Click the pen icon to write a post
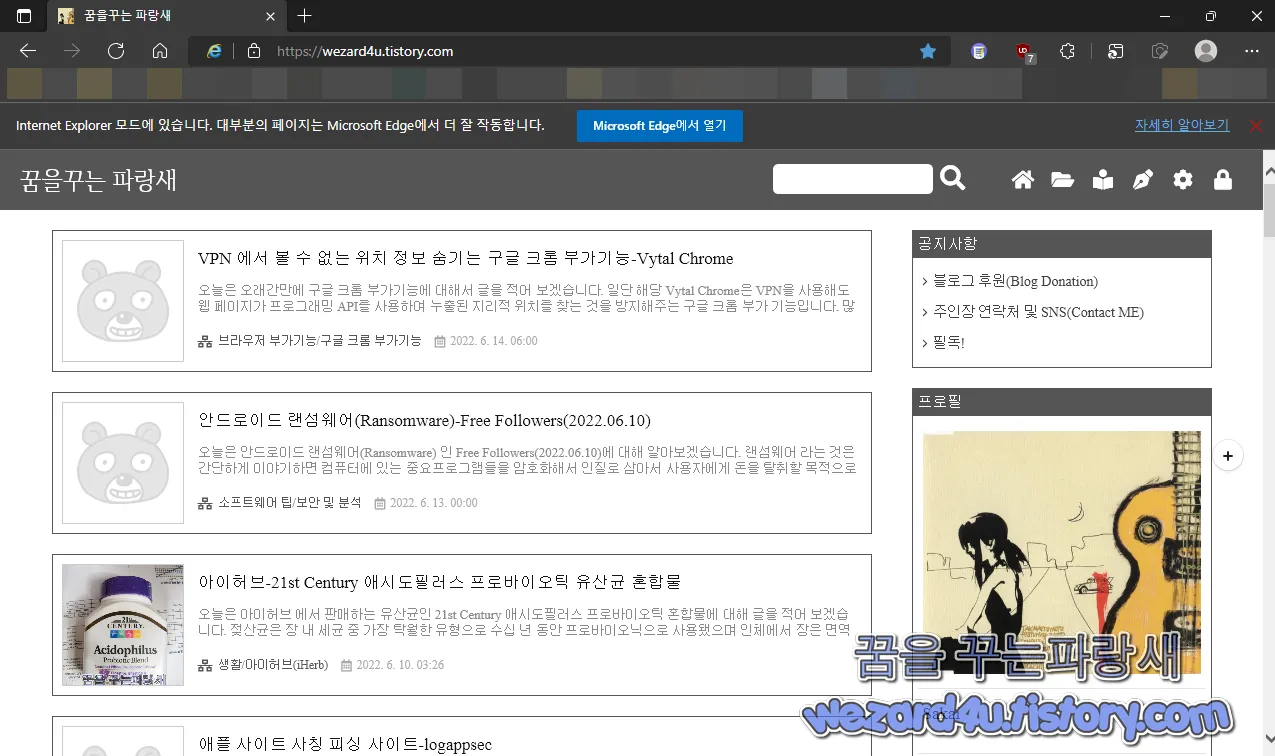This screenshot has height=756, width=1275. click(x=1142, y=179)
